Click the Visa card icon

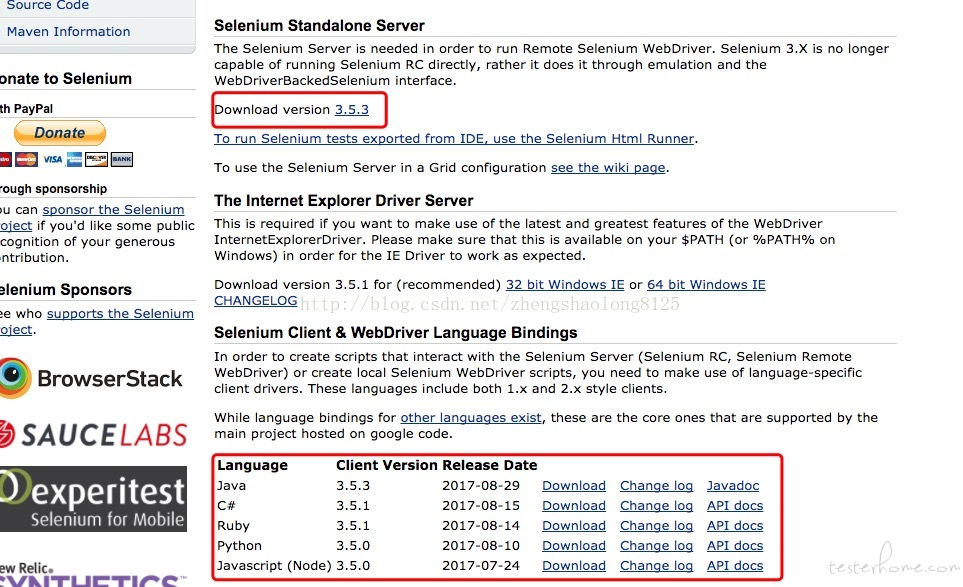53,160
